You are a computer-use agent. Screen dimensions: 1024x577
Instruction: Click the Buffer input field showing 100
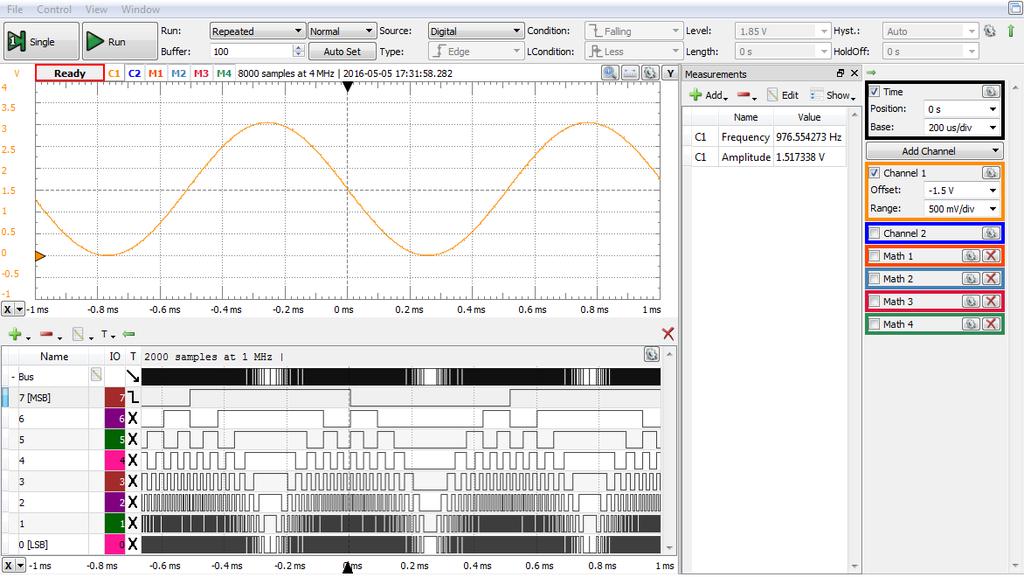click(x=251, y=52)
